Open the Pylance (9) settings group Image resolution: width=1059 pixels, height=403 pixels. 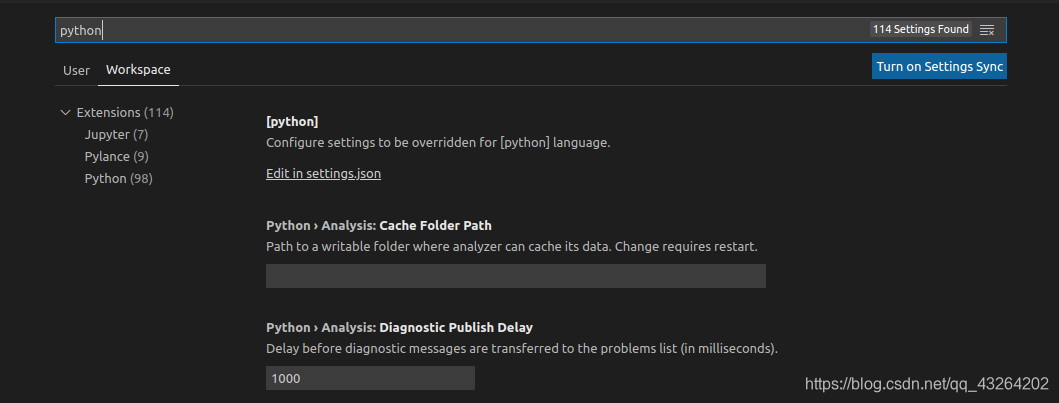pyautogui.click(x=116, y=157)
